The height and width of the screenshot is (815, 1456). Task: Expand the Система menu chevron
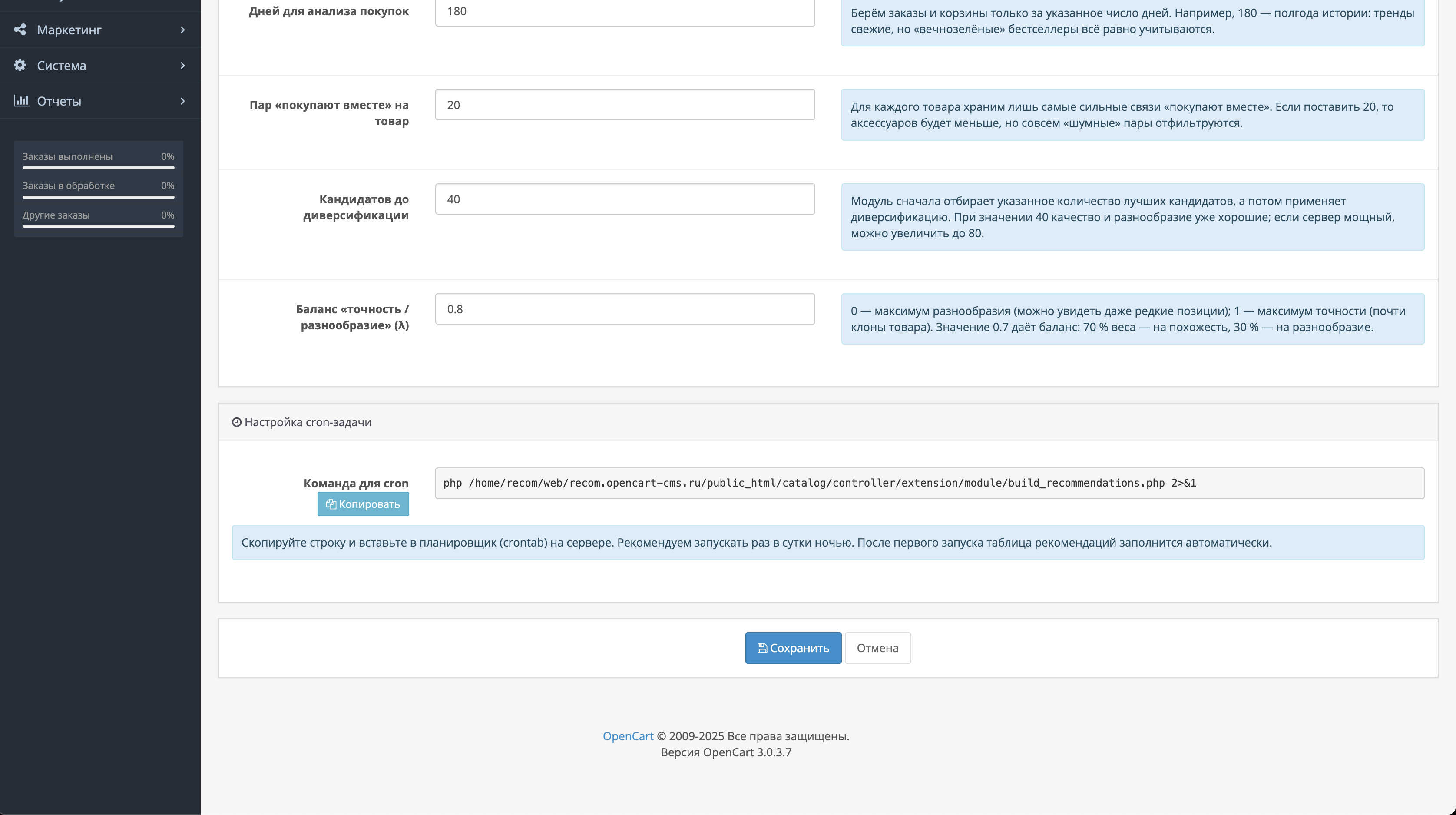[182, 65]
